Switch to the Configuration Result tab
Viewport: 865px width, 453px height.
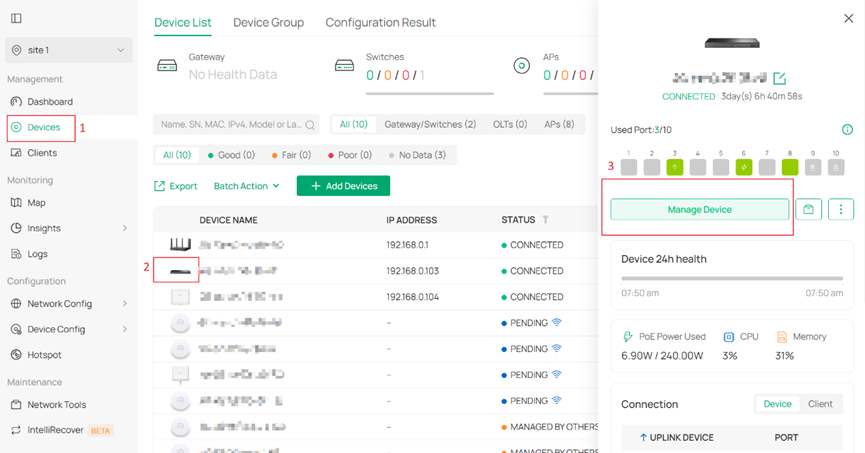380,23
